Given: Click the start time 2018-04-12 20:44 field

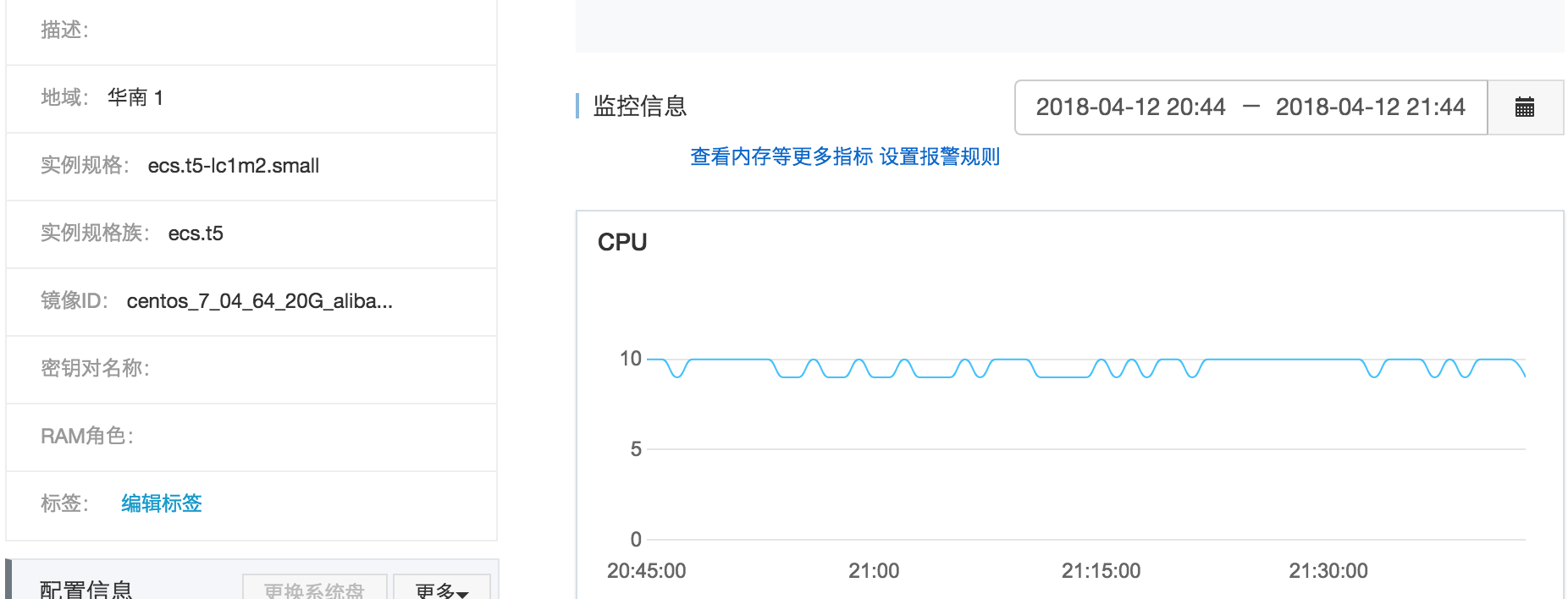Looking at the screenshot, I should (1130, 107).
